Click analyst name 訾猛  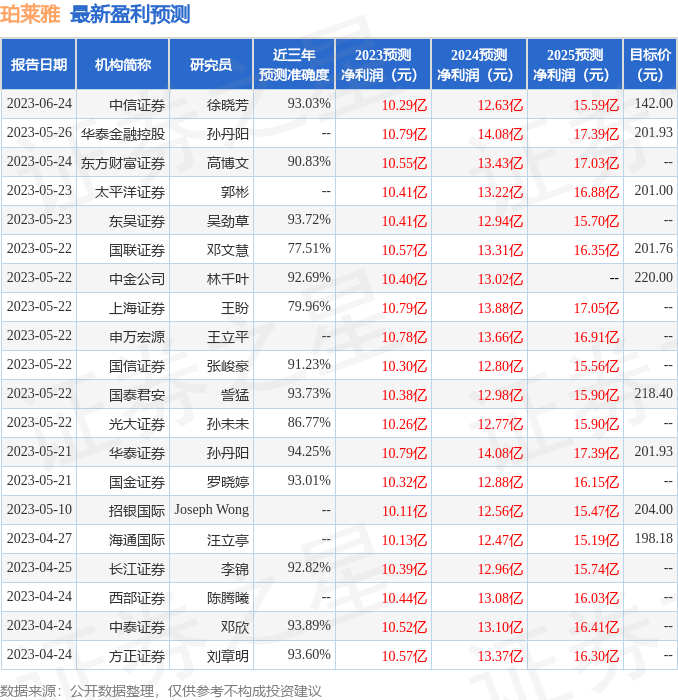point(235,395)
